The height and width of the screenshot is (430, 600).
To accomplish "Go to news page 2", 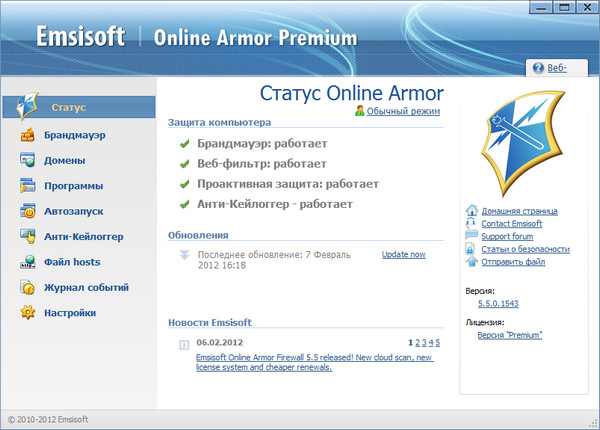I will click(x=418, y=342).
